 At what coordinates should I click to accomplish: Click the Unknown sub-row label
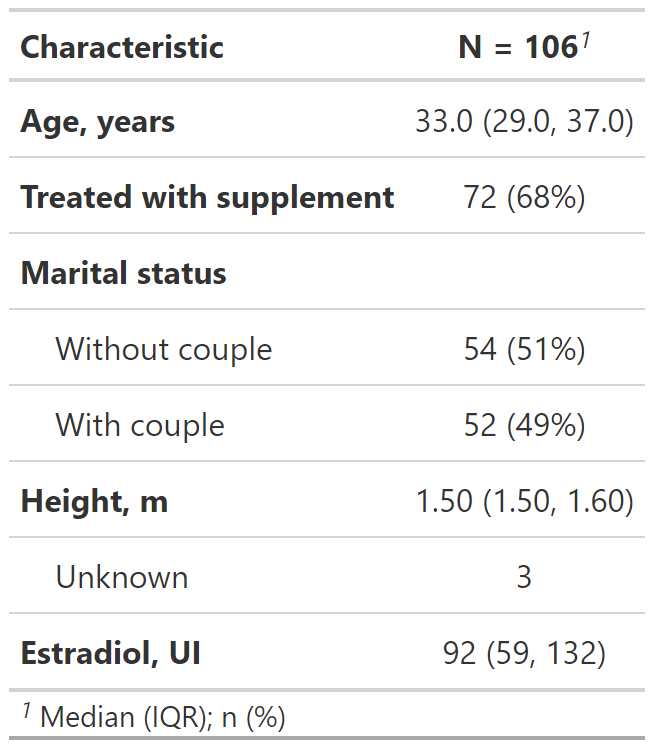(x=122, y=577)
